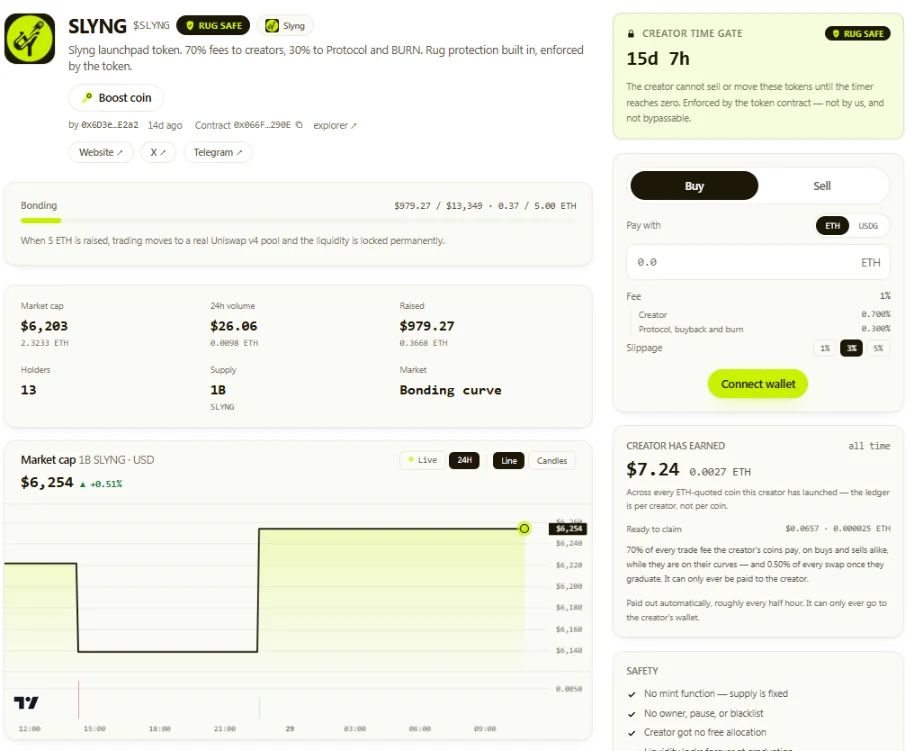The width and height of the screenshot is (914, 751).
Task: Click the Raised value '$979.27'
Action: click(427, 326)
